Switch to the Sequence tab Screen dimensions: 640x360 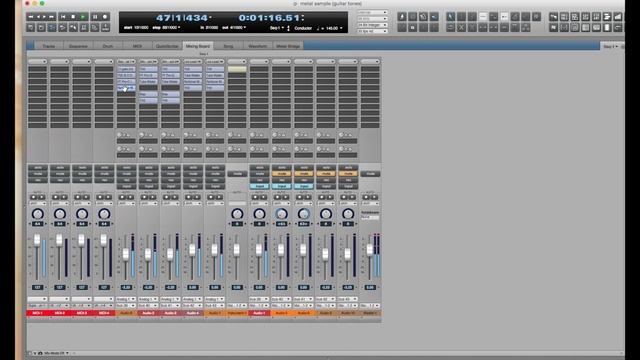[x=78, y=46]
